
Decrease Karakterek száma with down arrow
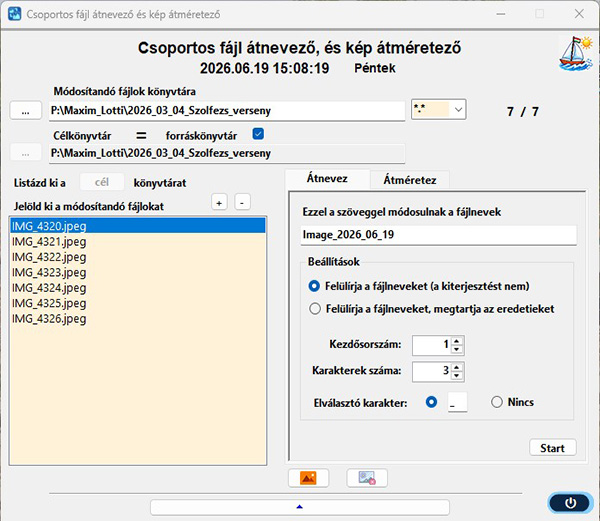(457, 376)
